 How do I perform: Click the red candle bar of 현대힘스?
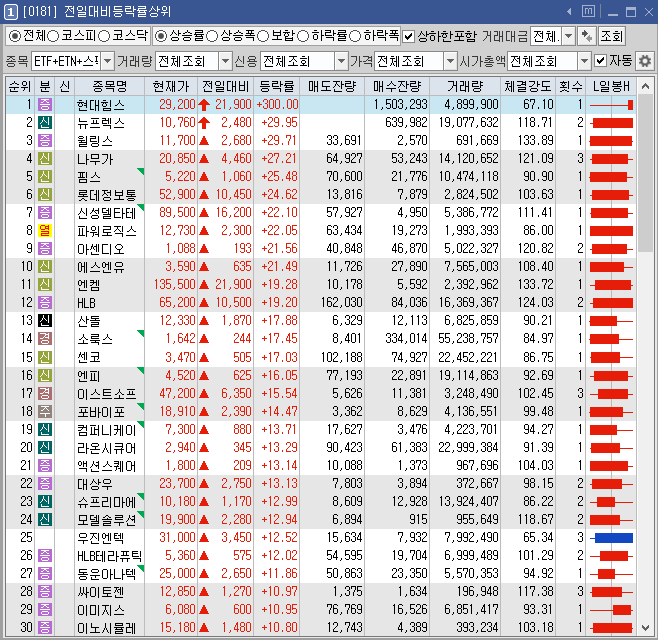tap(630, 105)
